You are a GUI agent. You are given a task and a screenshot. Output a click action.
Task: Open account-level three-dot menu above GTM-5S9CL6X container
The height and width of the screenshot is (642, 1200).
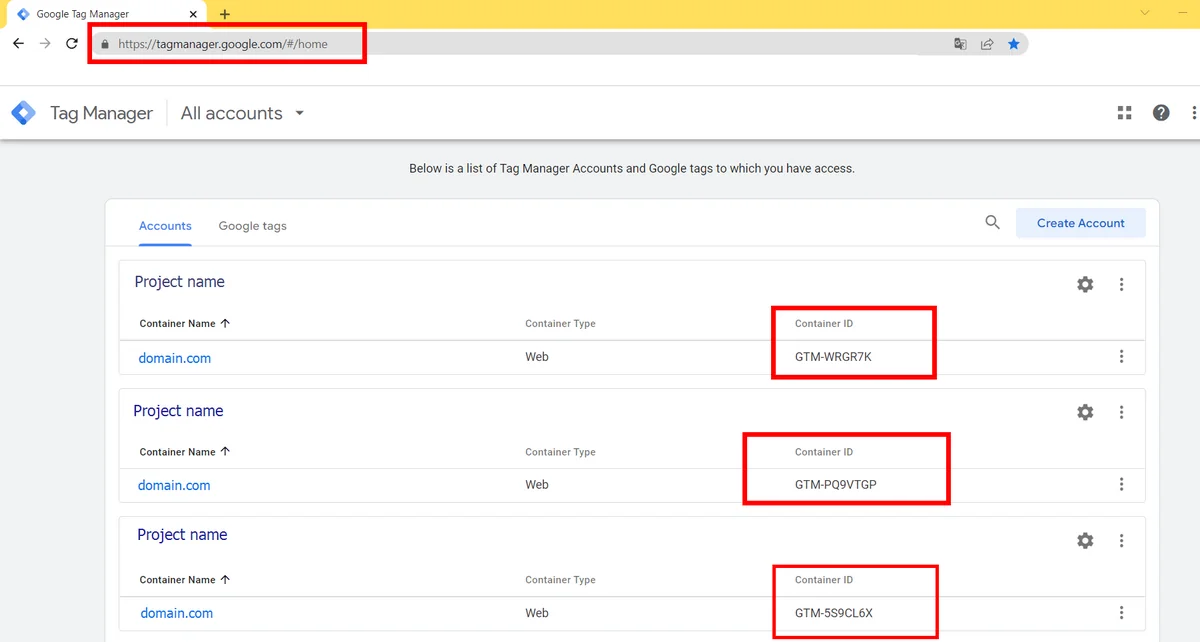pos(1121,541)
